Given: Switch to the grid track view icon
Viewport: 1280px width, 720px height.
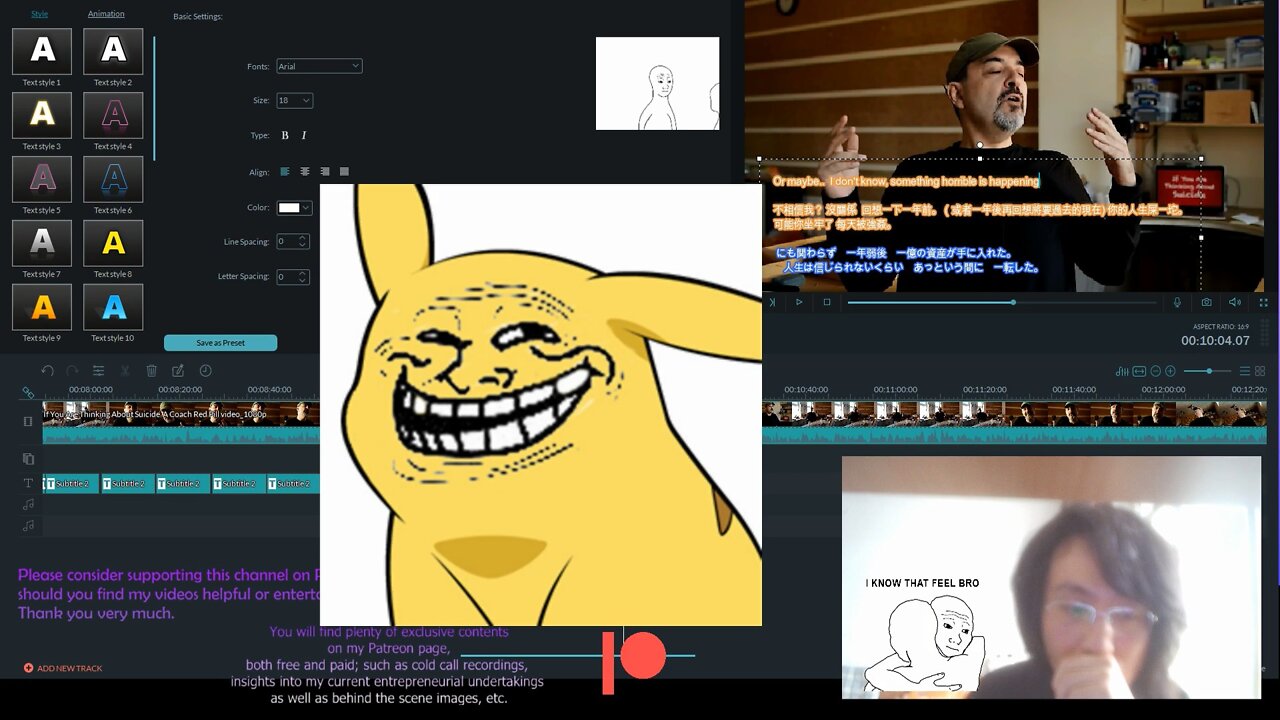Looking at the screenshot, I should click(x=1260, y=371).
